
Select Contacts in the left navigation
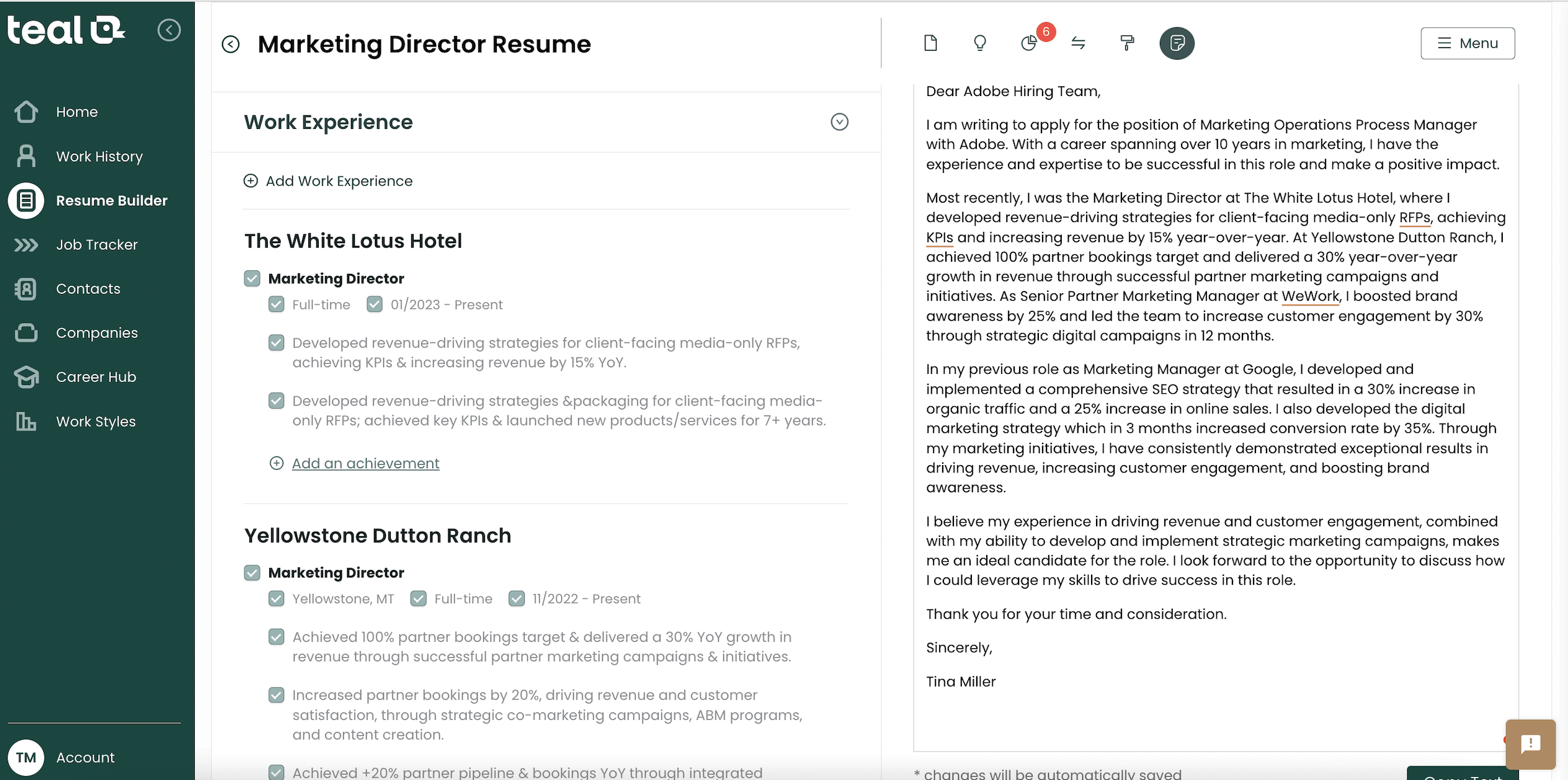88,288
